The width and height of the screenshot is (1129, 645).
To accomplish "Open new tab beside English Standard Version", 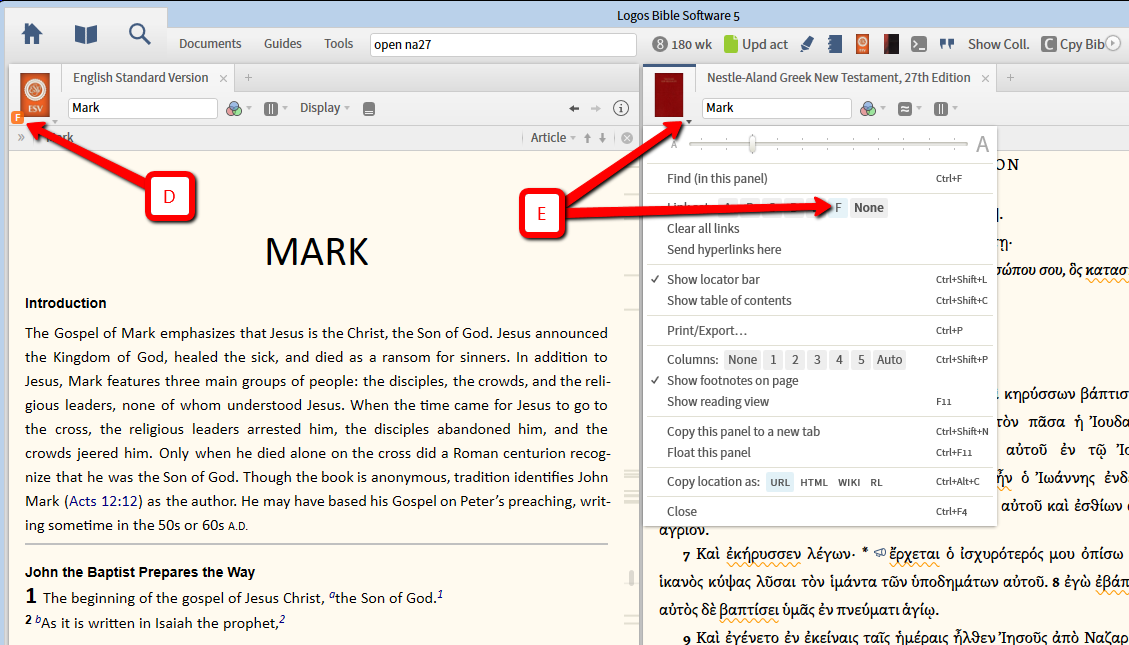I will pyautogui.click(x=248, y=78).
